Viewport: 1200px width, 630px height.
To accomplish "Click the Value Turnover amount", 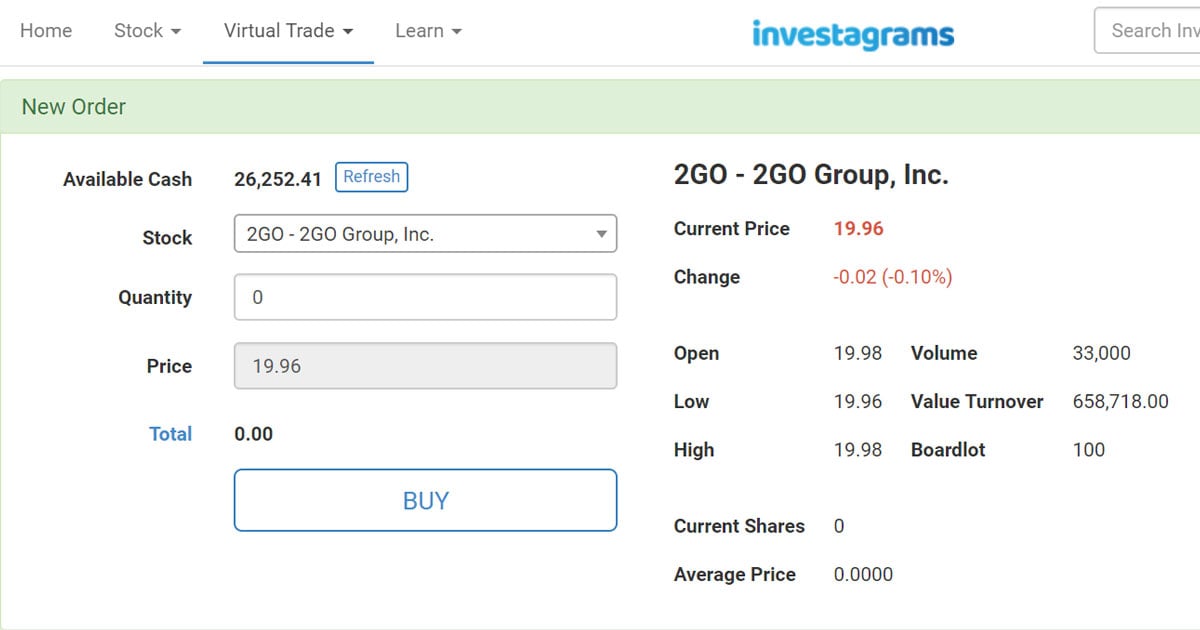I will [x=1120, y=402].
